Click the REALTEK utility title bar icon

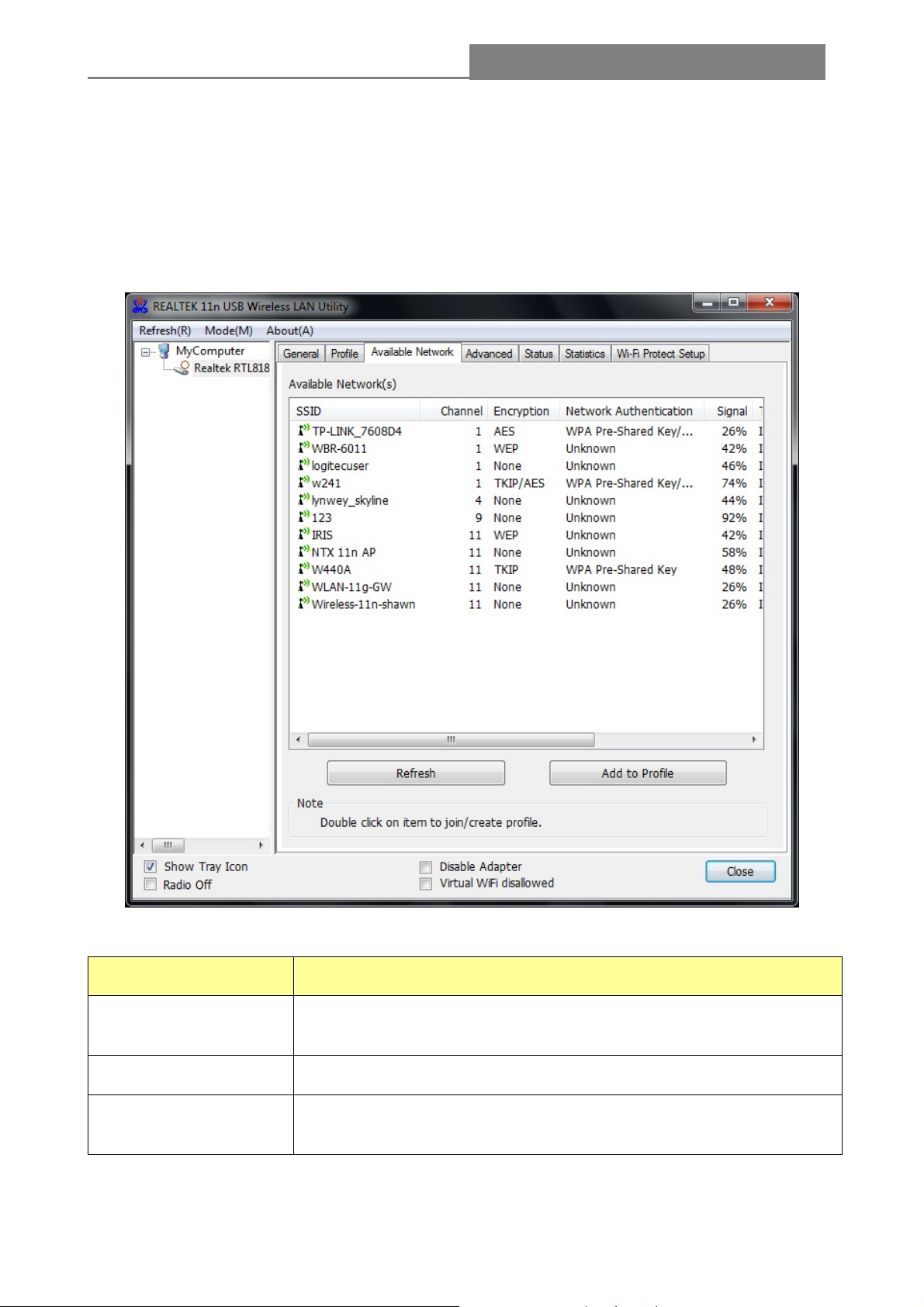coord(140,306)
